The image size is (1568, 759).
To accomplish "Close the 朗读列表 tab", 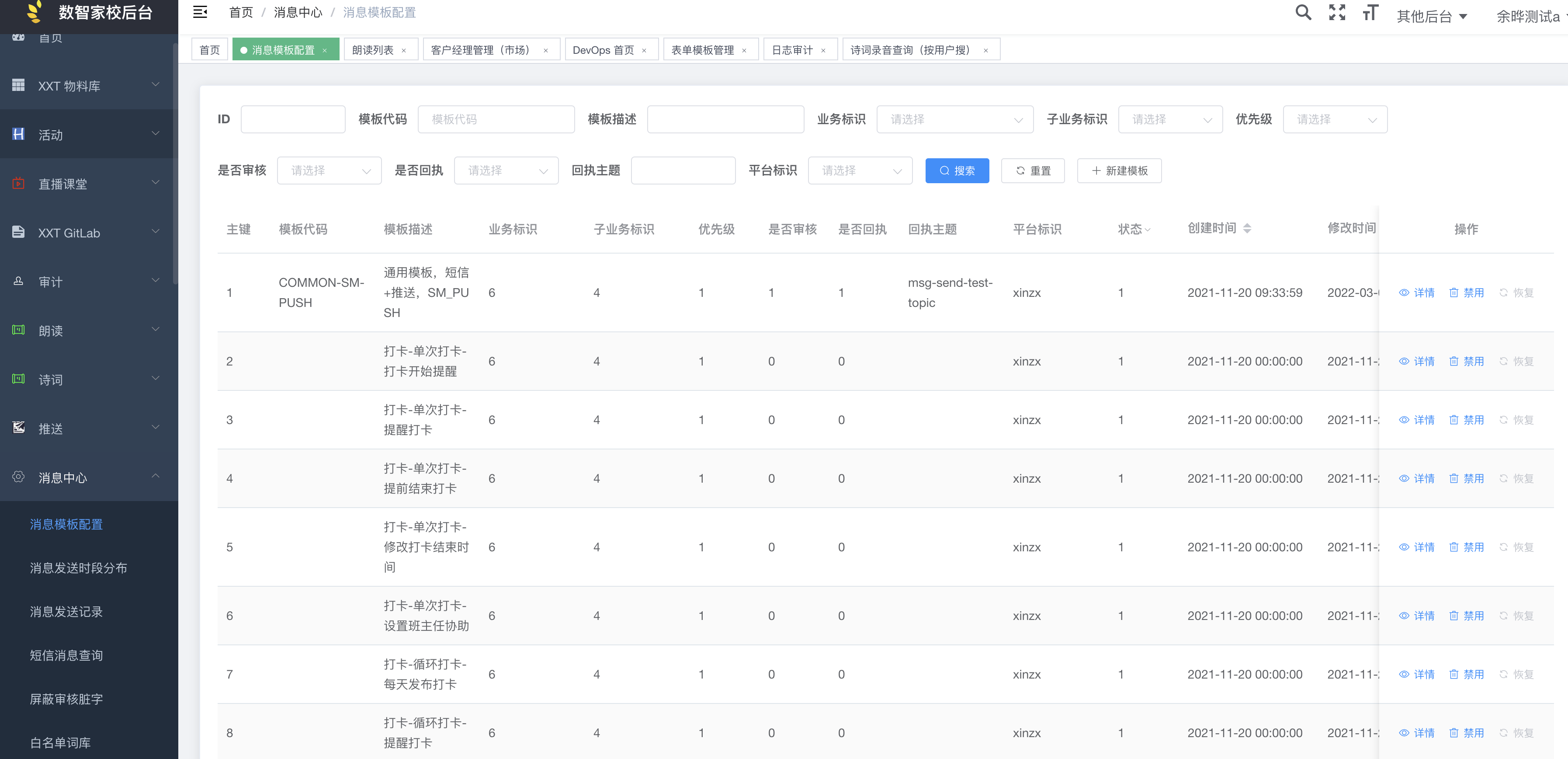I will (403, 51).
